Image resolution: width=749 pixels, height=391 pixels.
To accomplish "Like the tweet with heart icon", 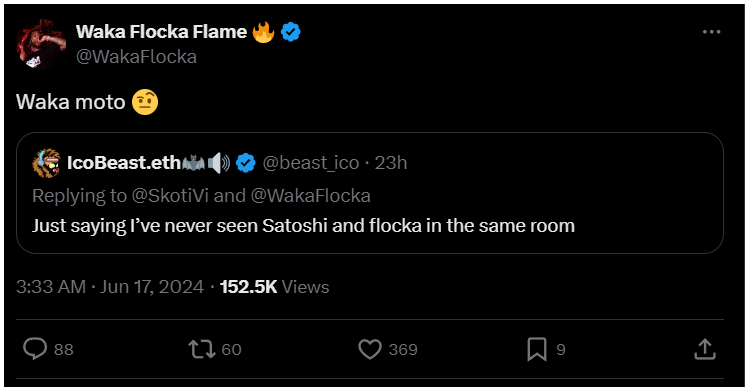I will pos(370,349).
